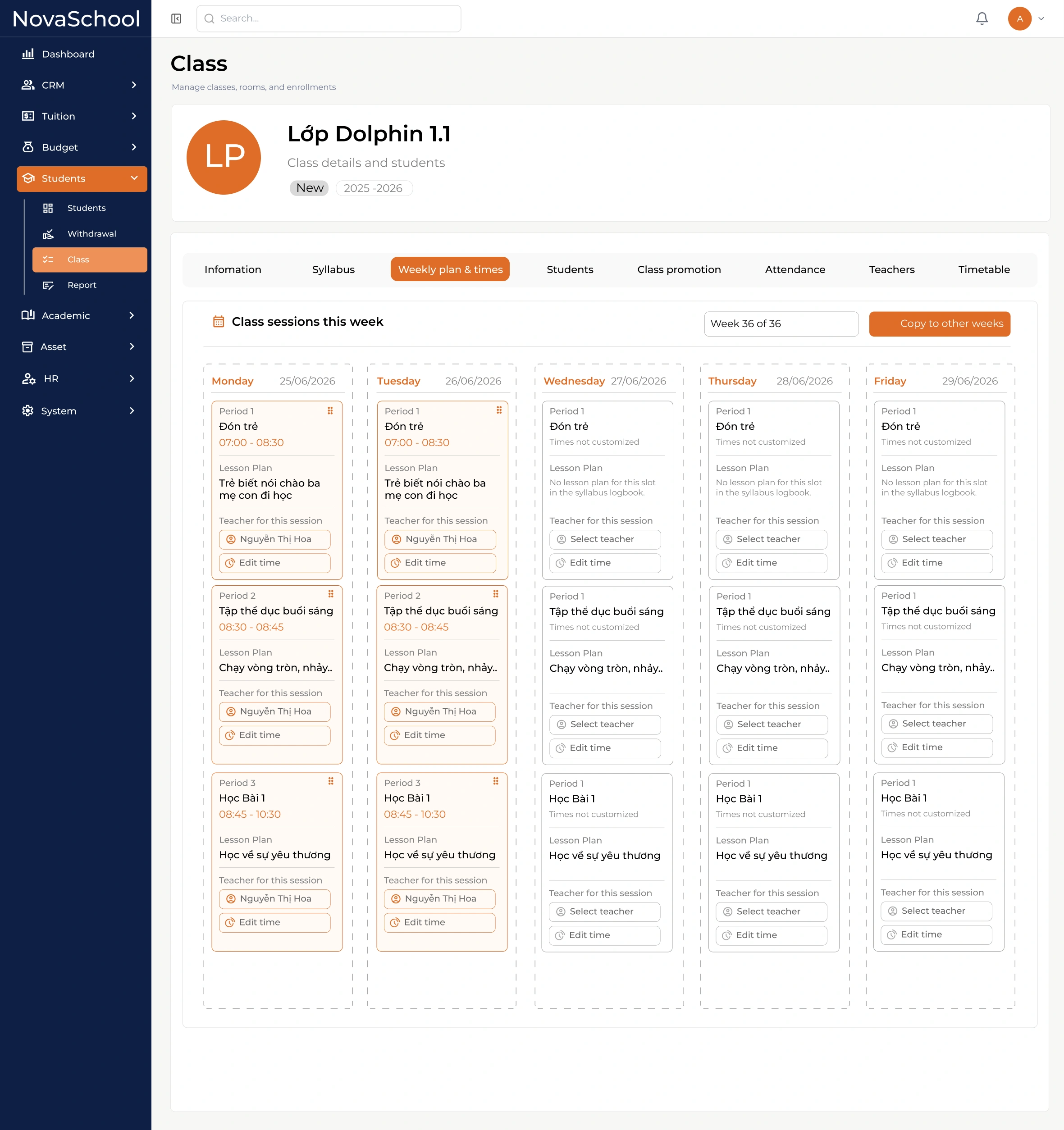Screen dimensions: 1064x1130
Task: Select teacher for Wednesday Đón trẻ
Action: click(x=604, y=539)
